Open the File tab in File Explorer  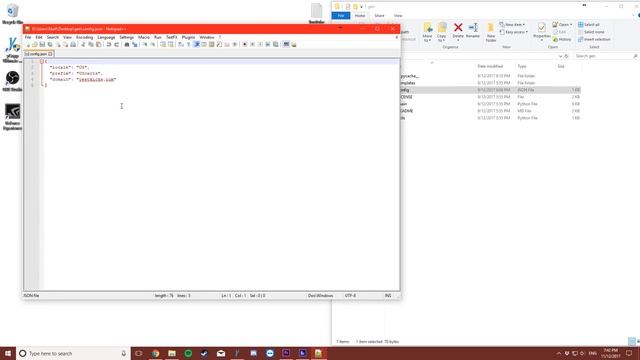(341, 16)
